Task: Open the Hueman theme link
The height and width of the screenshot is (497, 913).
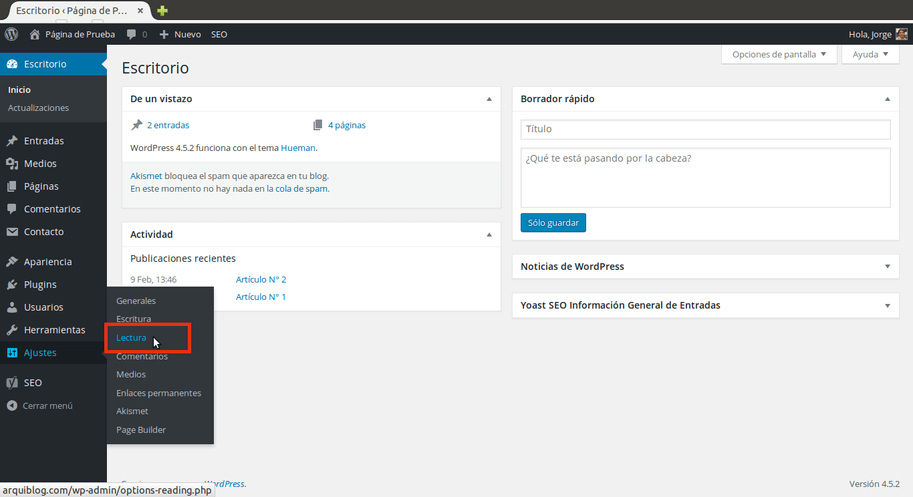Action: (298, 148)
